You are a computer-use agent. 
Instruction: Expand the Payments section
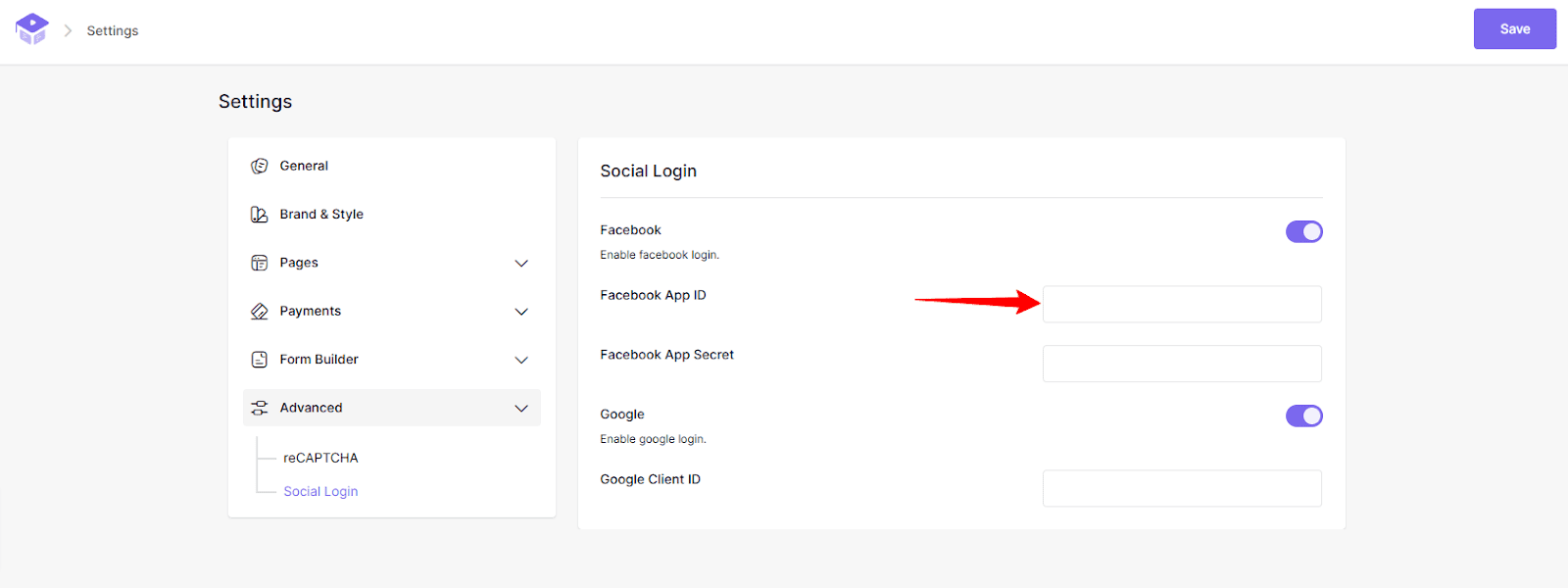(521, 311)
